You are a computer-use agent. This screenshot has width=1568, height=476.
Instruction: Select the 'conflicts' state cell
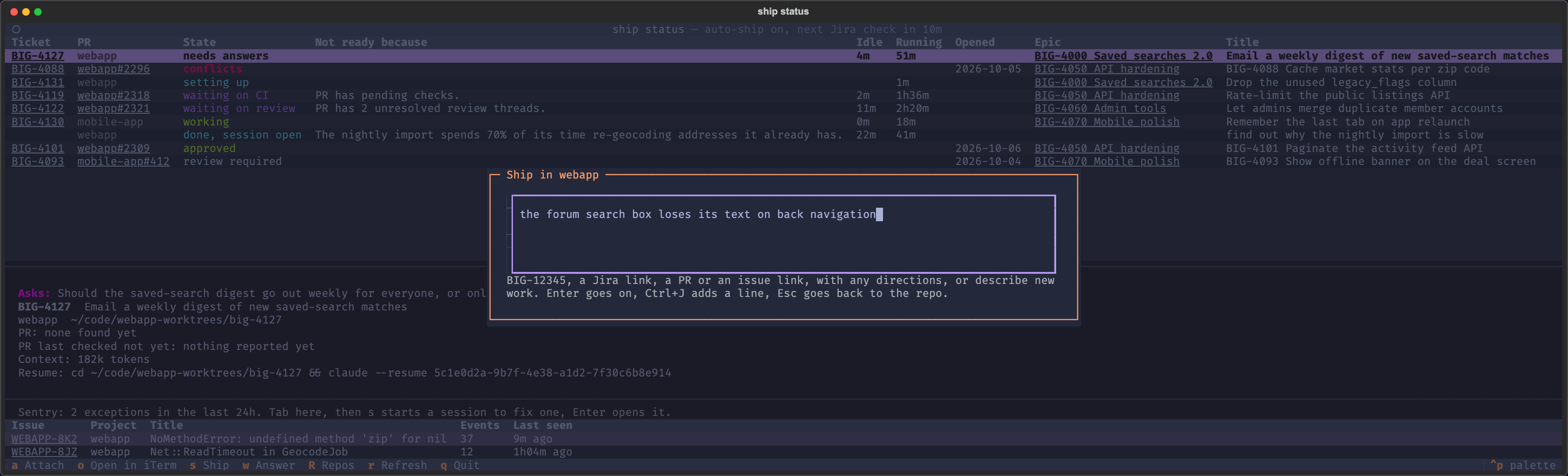pos(213,69)
